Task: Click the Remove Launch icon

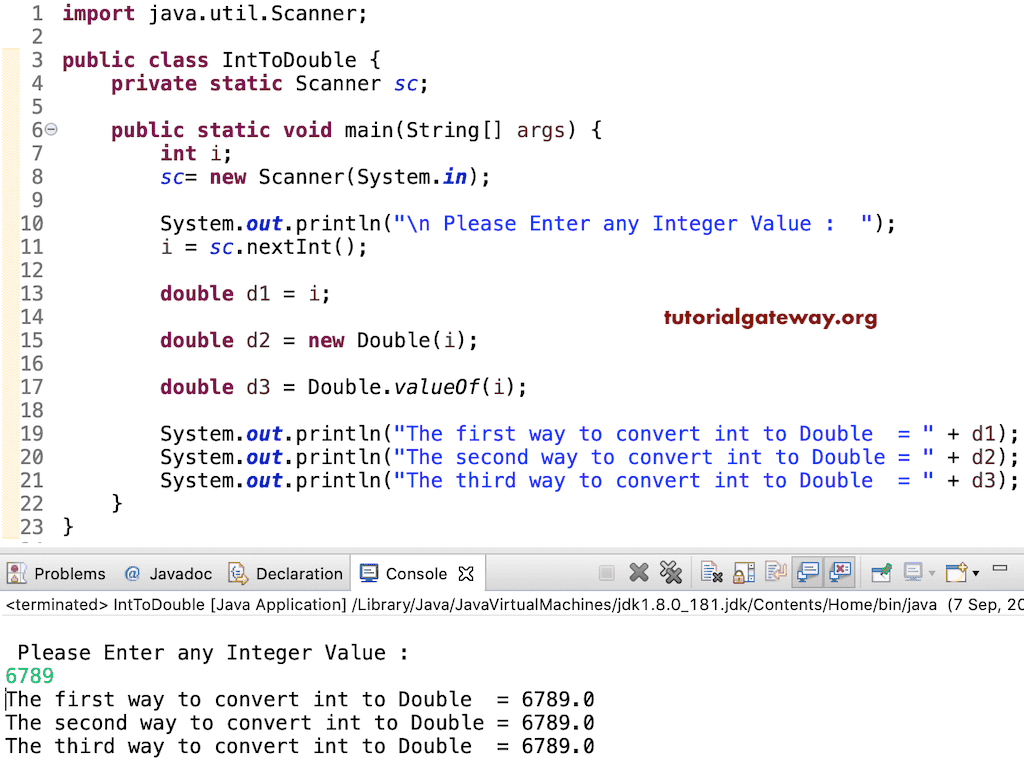Action: pos(637,573)
